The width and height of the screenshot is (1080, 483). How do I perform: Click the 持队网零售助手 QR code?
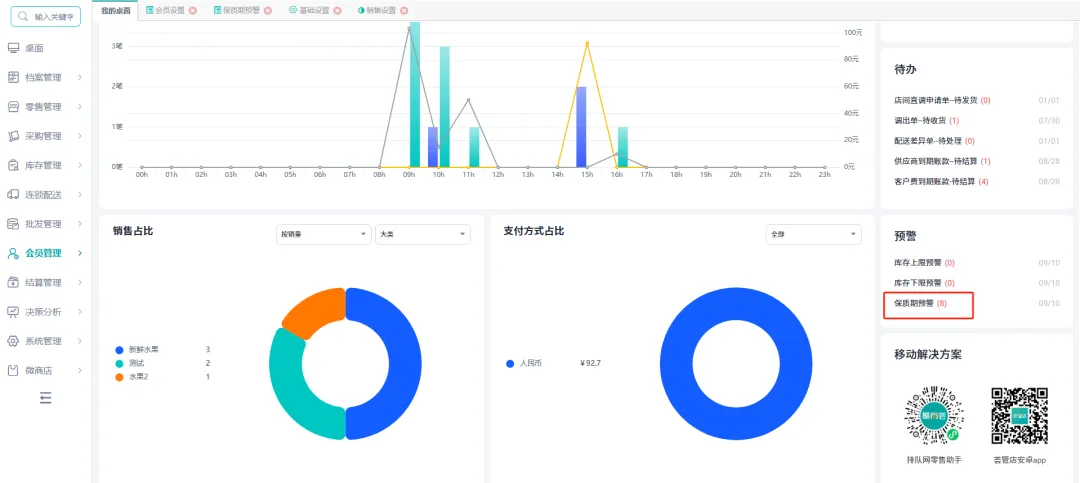pyautogui.click(x=933, y=415)
